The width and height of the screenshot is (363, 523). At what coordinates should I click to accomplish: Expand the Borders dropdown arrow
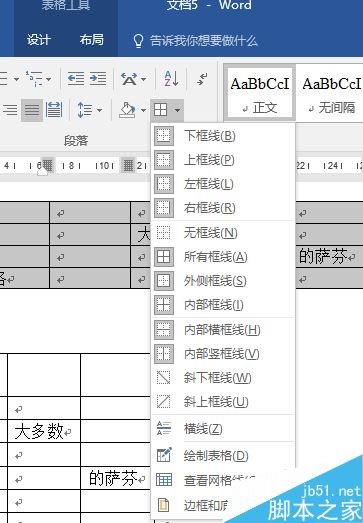pyautogui.click(x=178, y=109)
